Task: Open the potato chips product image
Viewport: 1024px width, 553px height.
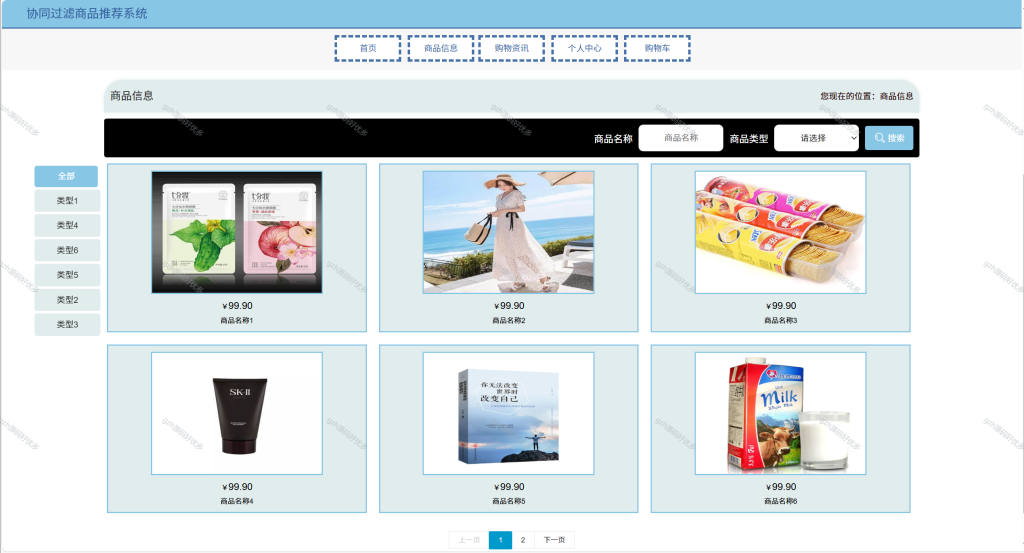Action: 780,232
